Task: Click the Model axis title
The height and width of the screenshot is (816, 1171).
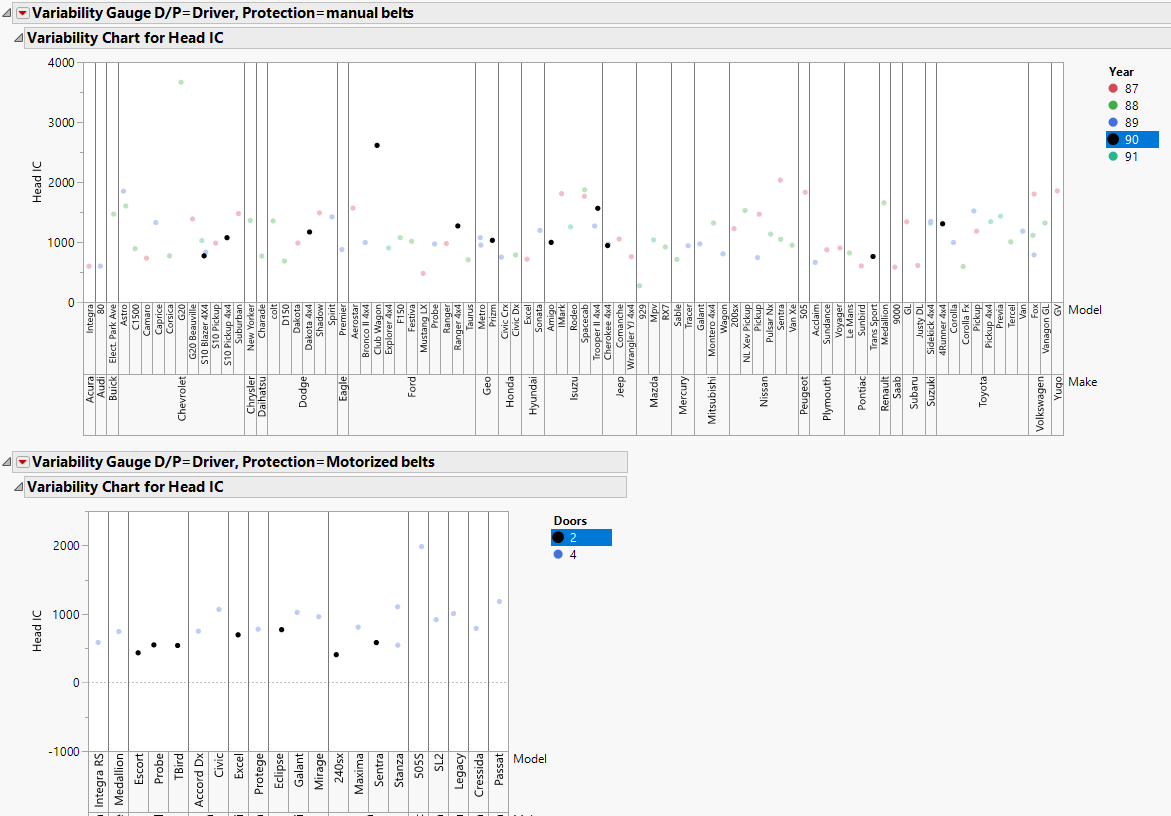Action: pos(1084,310)
